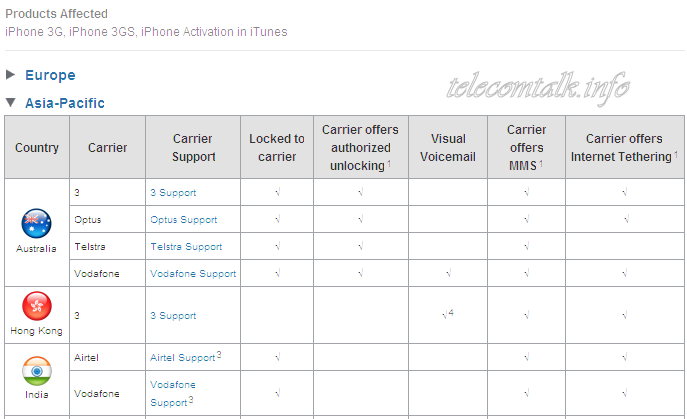Screen dimensions: 687x419
Task: Open the Airtel Support link
Action: pyautogui.click(x=183, y=358)
